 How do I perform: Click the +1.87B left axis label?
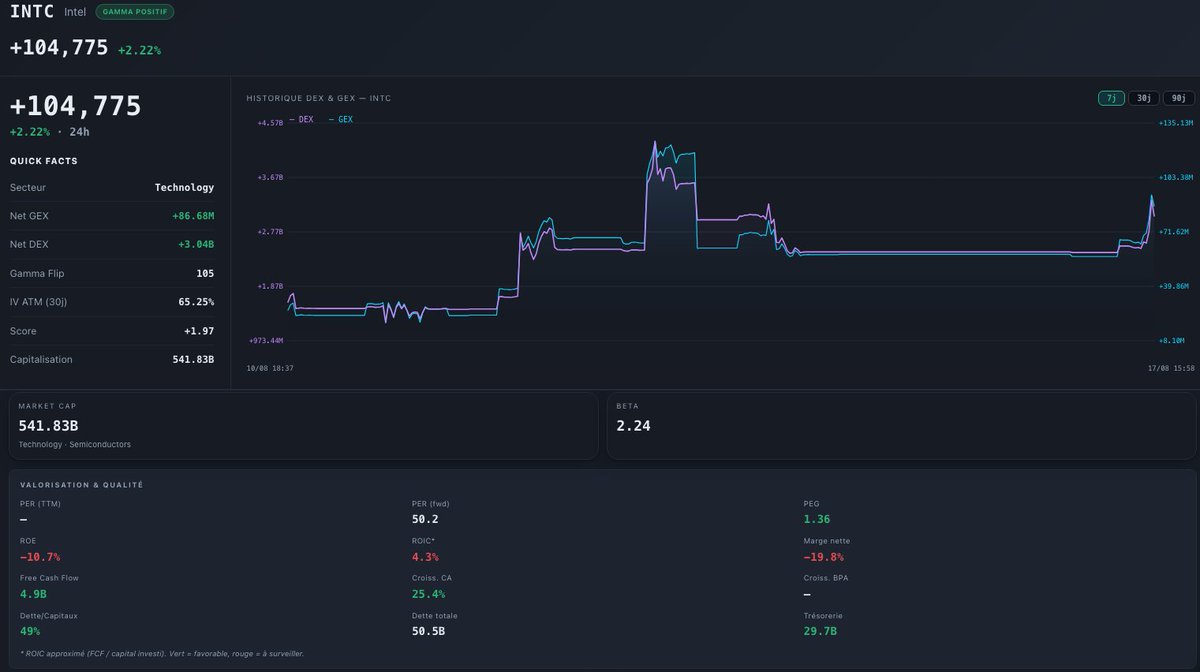[270, 286]
